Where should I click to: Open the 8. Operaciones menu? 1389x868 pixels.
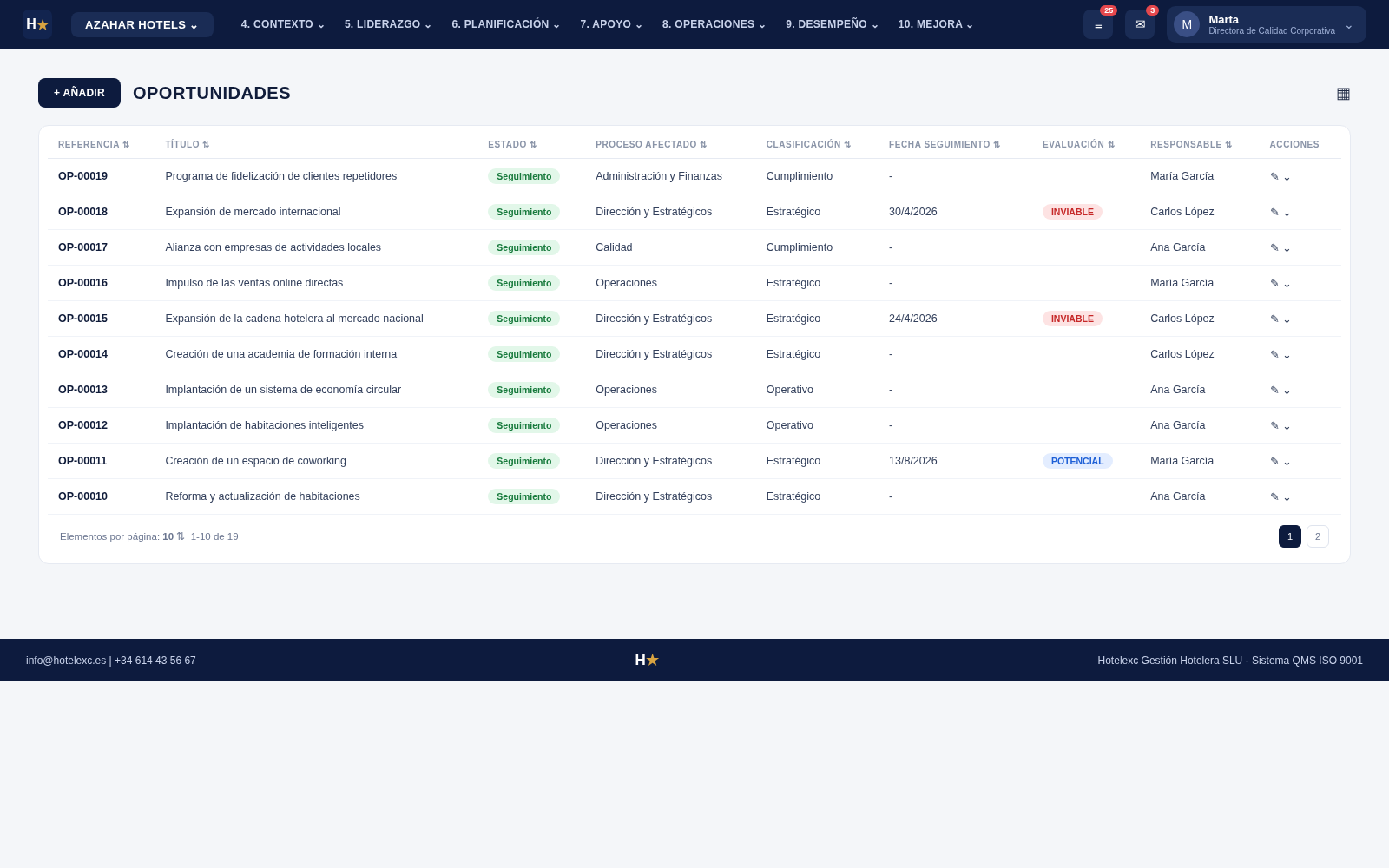point(714,24)
